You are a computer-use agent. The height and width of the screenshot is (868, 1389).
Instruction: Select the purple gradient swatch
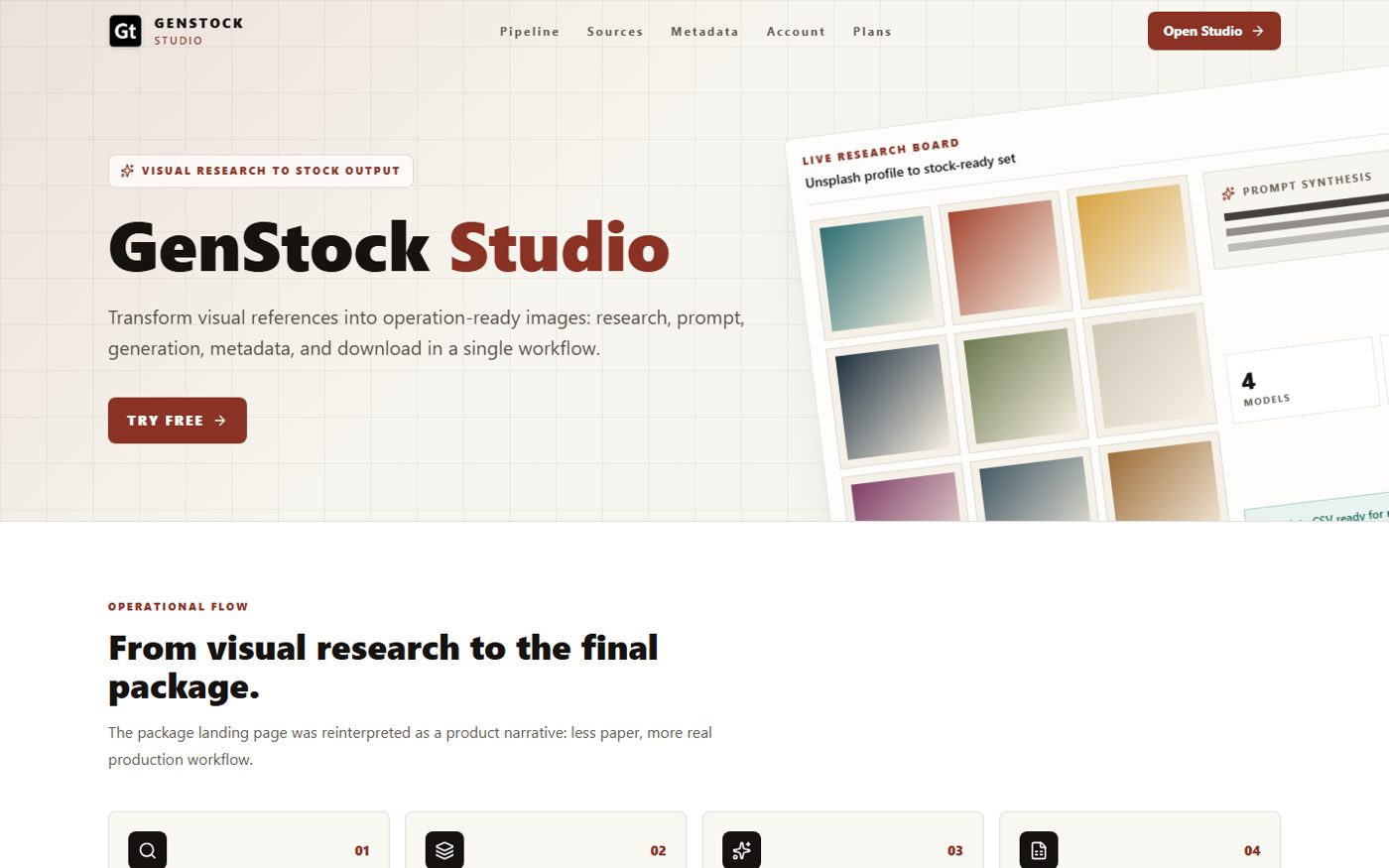pyautogui.click(x=906, y=497)
